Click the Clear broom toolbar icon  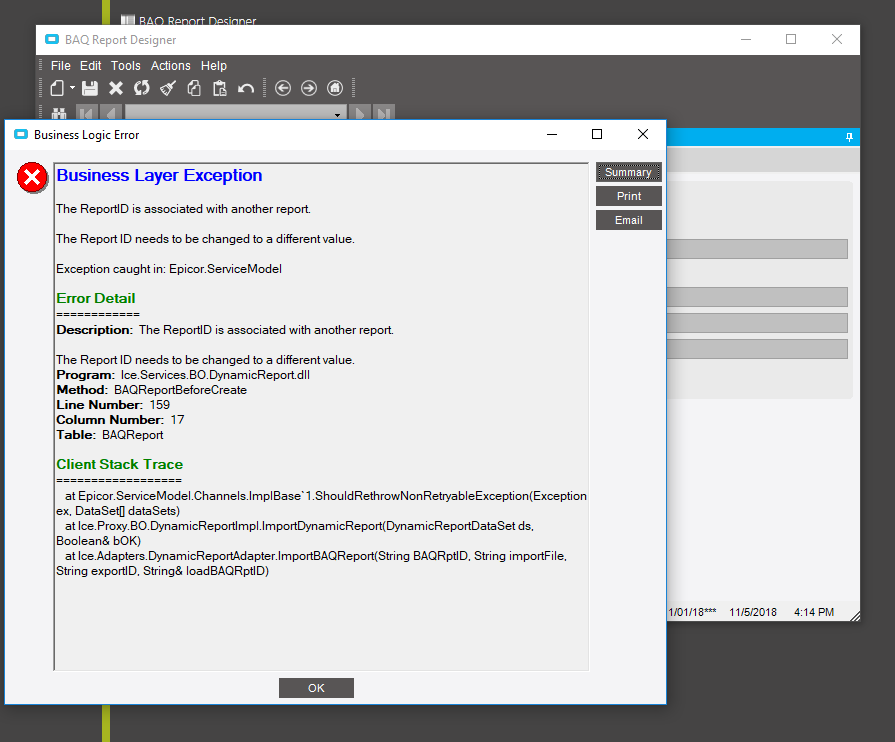[168, 88]
